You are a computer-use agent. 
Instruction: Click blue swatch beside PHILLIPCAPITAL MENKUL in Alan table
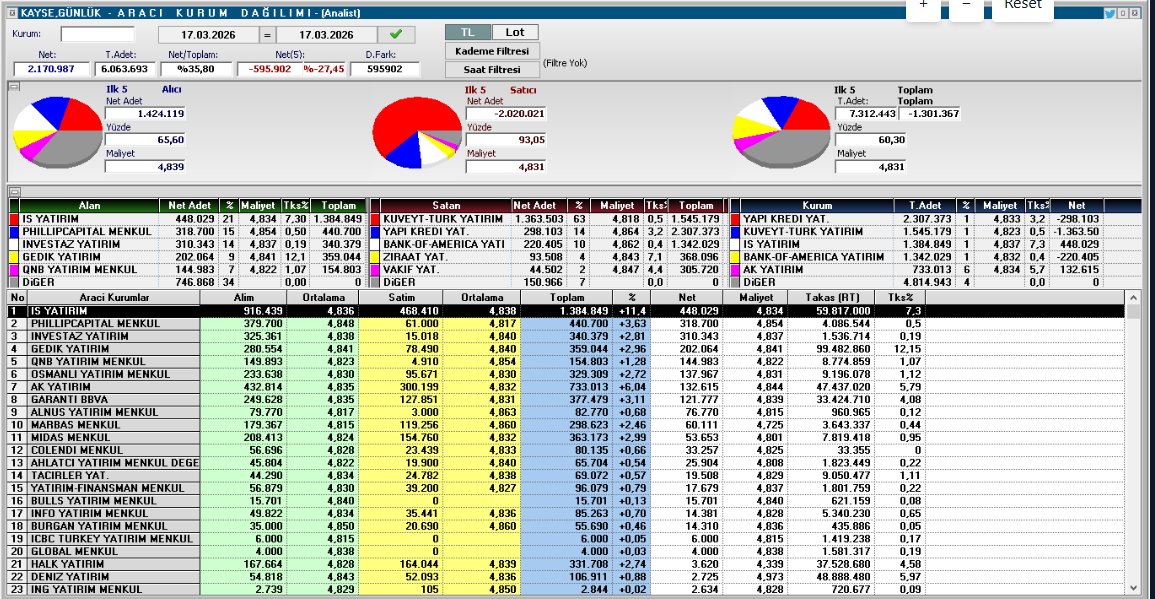tap(13, 231)
